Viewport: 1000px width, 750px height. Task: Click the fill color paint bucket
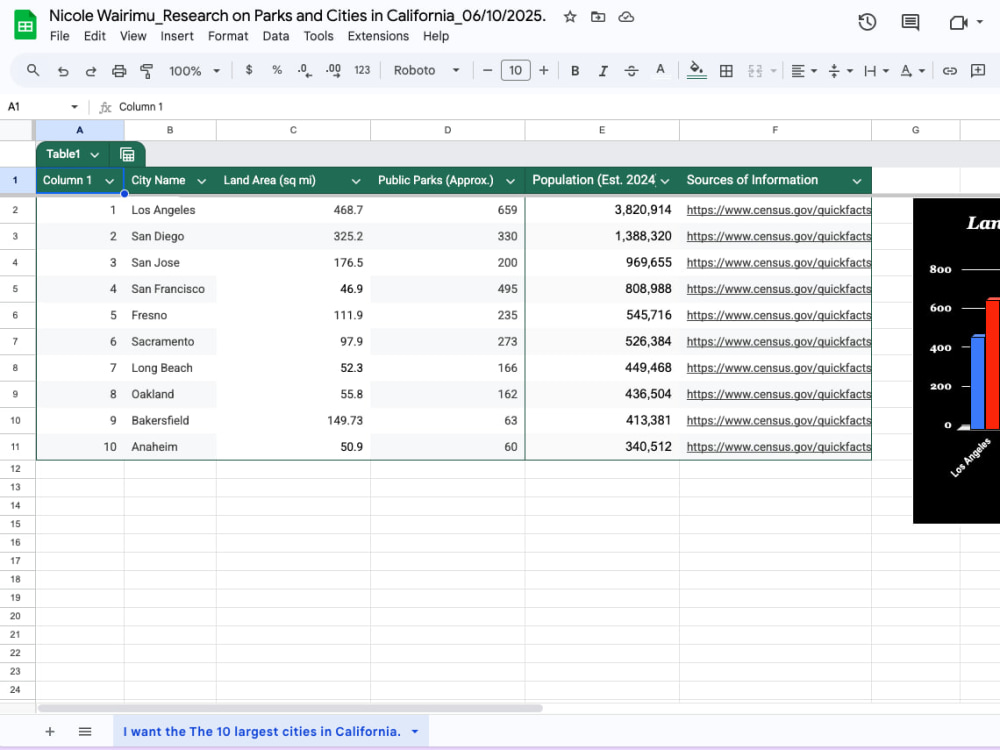696,70
